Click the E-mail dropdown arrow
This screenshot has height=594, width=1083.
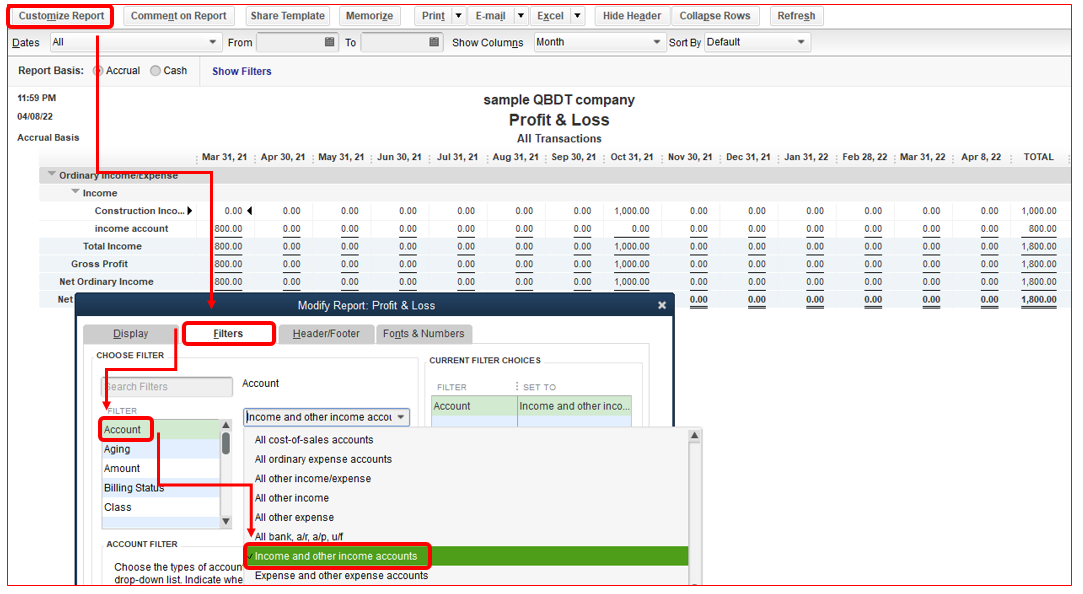pyautogui.click(x=520, y=16)
